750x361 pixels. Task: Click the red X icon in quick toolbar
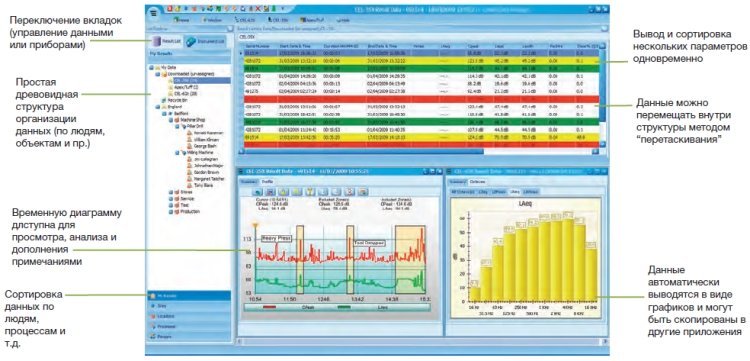coord(258,9)
